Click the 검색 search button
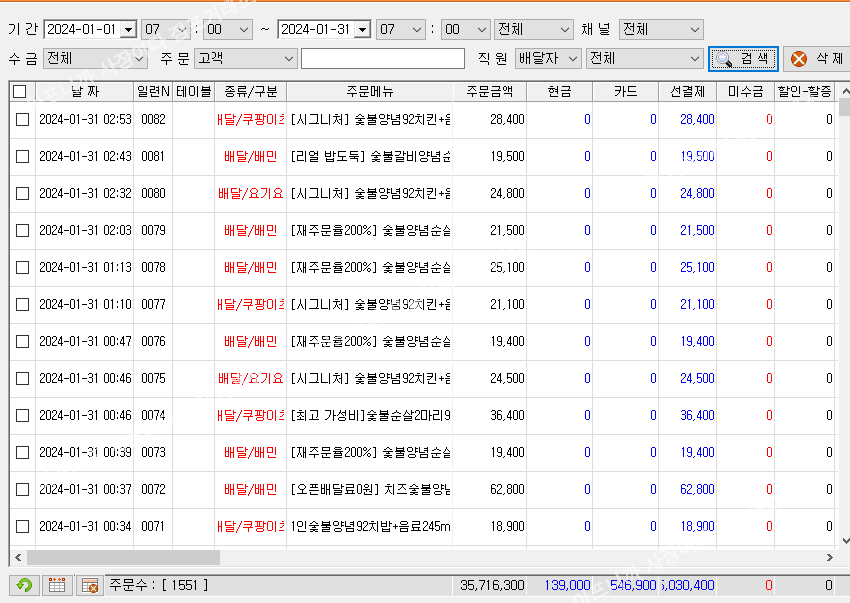The height and width of the screenshot is (603, 850). (743, 59)
